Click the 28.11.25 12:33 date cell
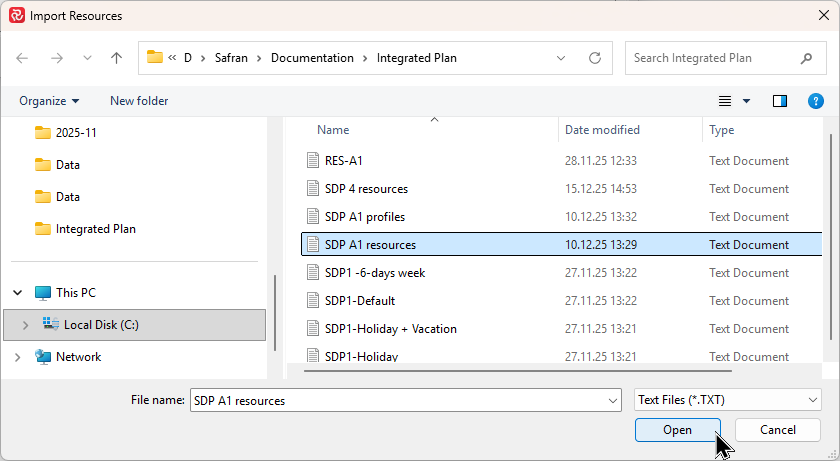Screen dimensions: 840x461 [x=601, y=161]
